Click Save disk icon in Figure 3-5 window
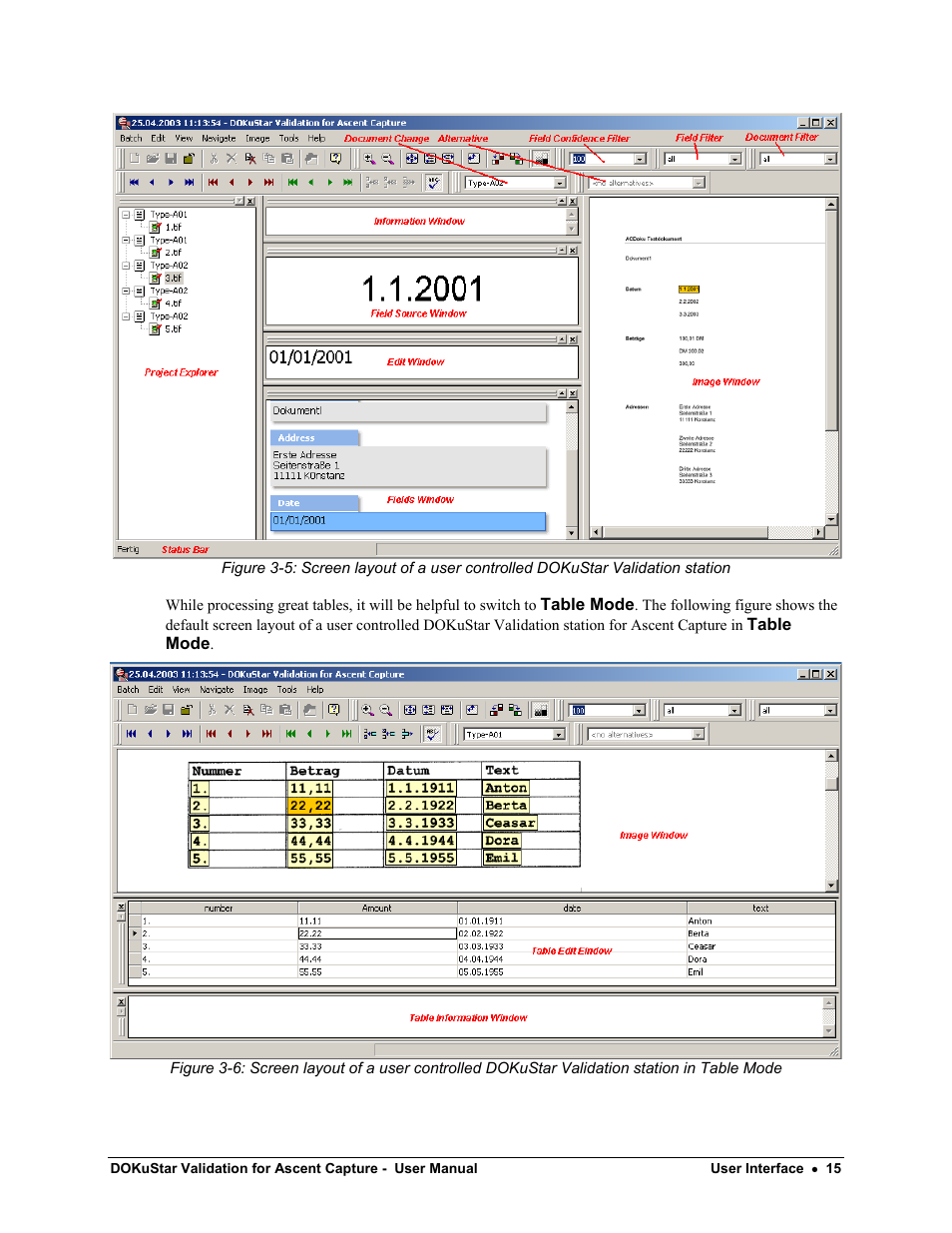The height and width of the screenshot is (1233, 952). (x=171, y=159)
